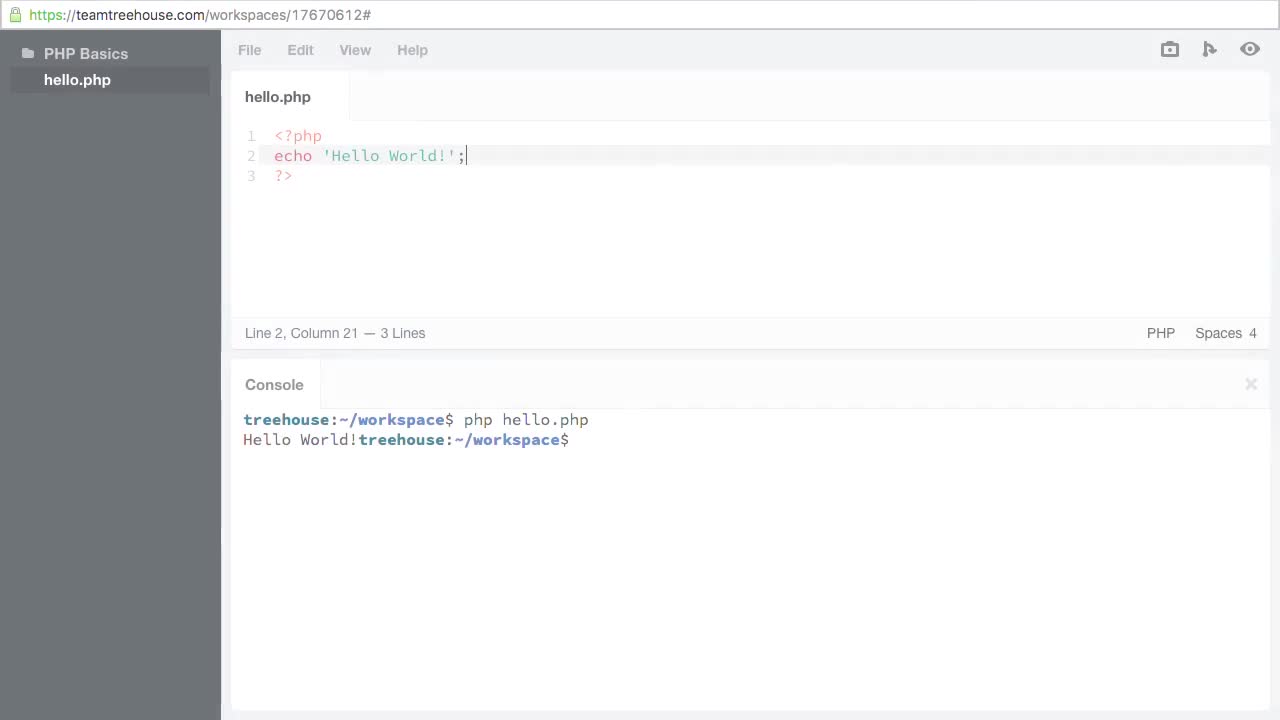This screenshot has width=1280, height=720.
Task: Open the View menu
Action: [x=355, y=50]
